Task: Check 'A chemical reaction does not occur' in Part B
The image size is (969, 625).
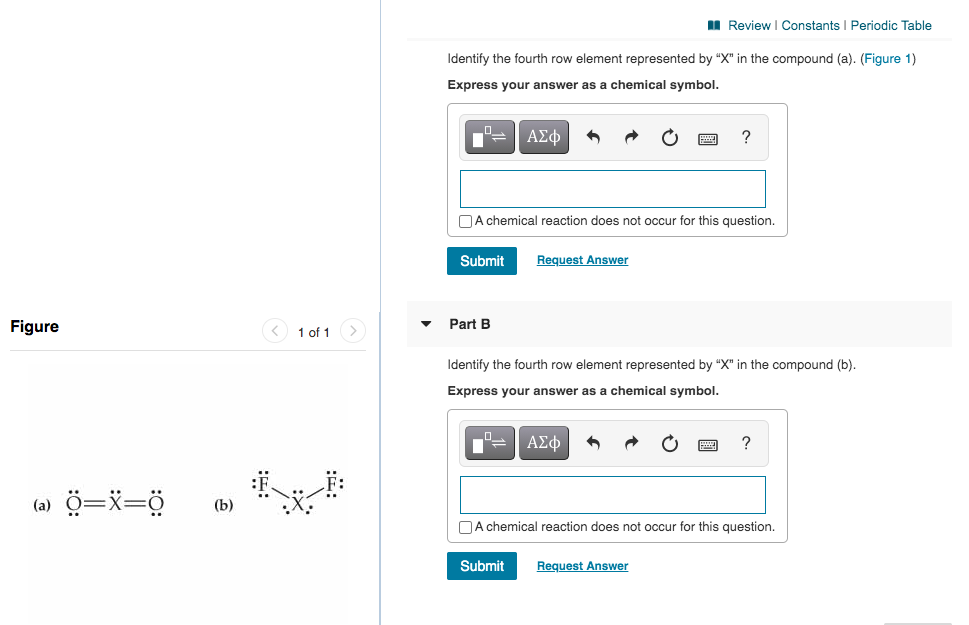Action: pos(465,526)
